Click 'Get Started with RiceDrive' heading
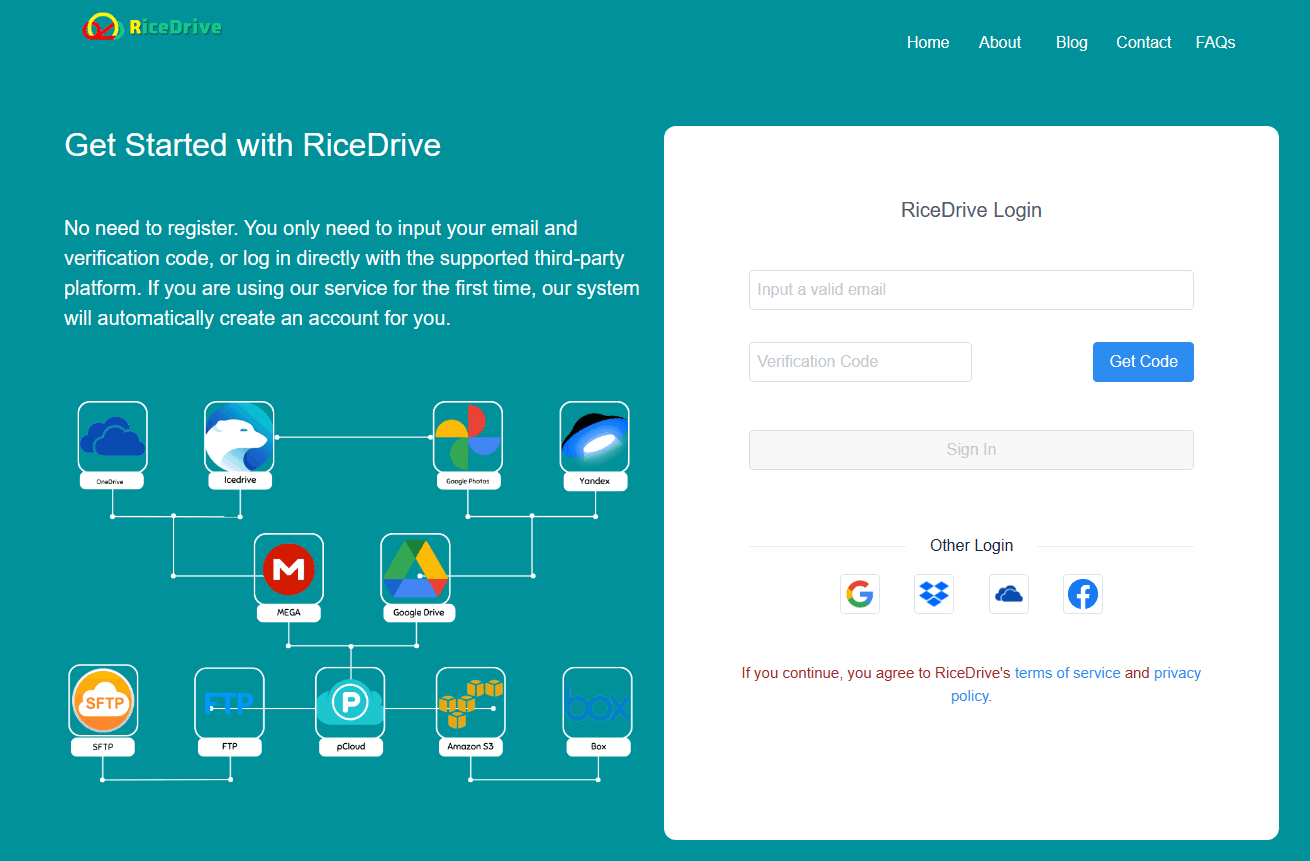Screen dimensions: 1310x861 tap(253, 145)
